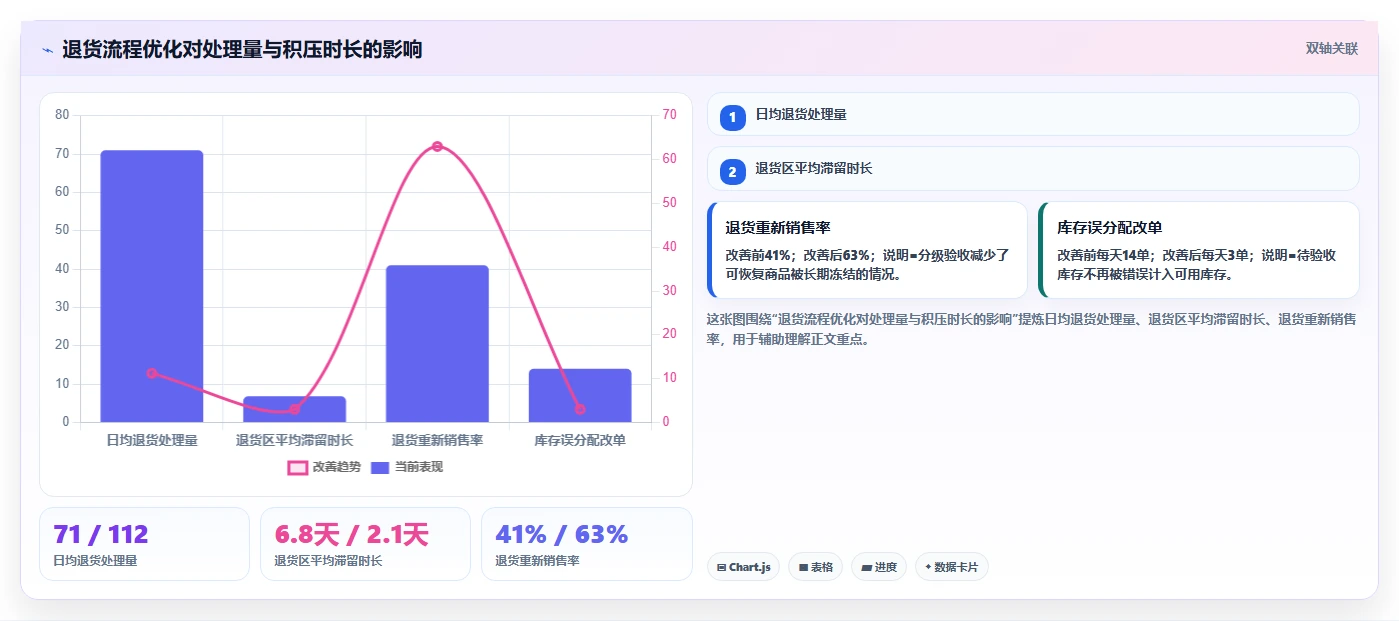This screenshot has width=1399, height=621.
Task: Click the blue 当前表现 legend swatch
Action: [x=380, y=467]
